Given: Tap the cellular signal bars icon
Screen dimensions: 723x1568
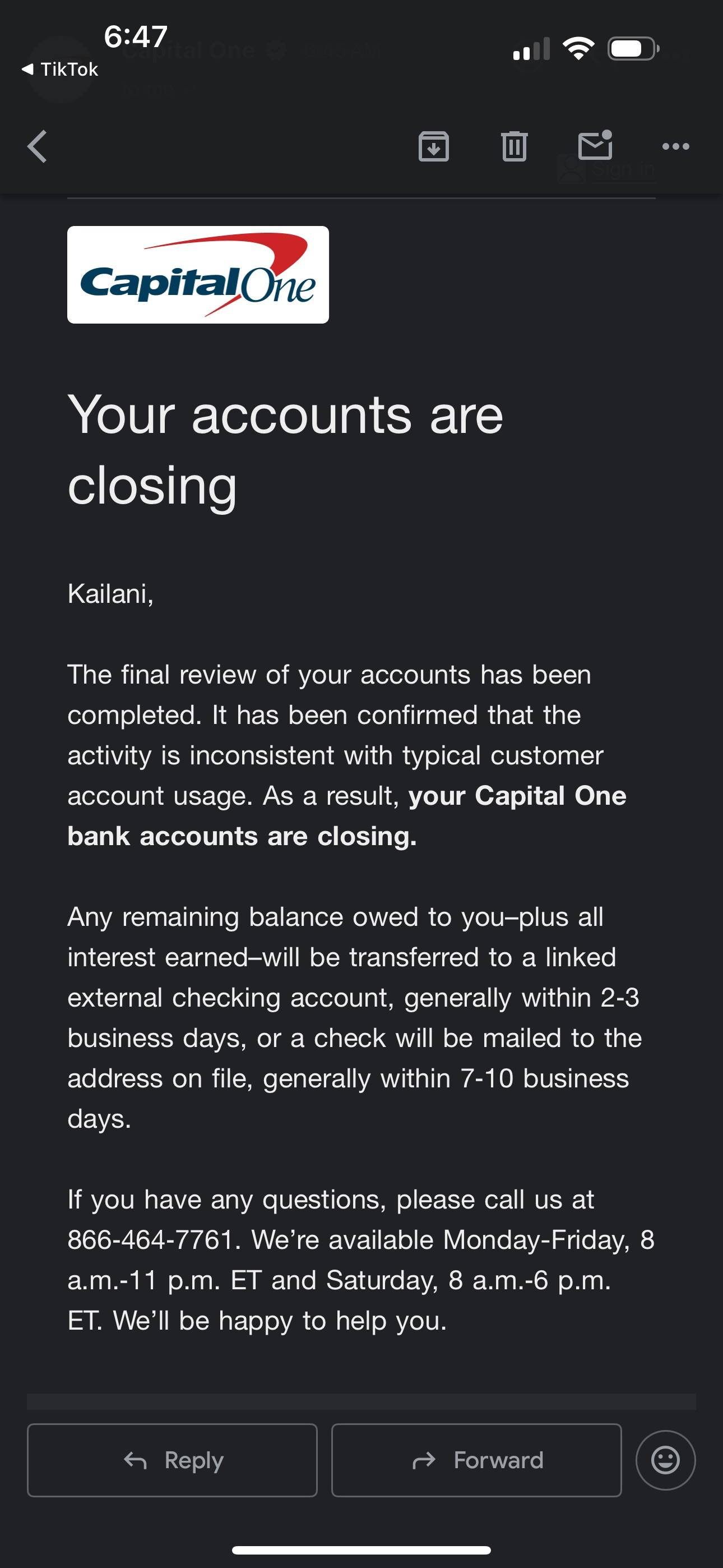Looking at the screenshot, I should 531,49.
